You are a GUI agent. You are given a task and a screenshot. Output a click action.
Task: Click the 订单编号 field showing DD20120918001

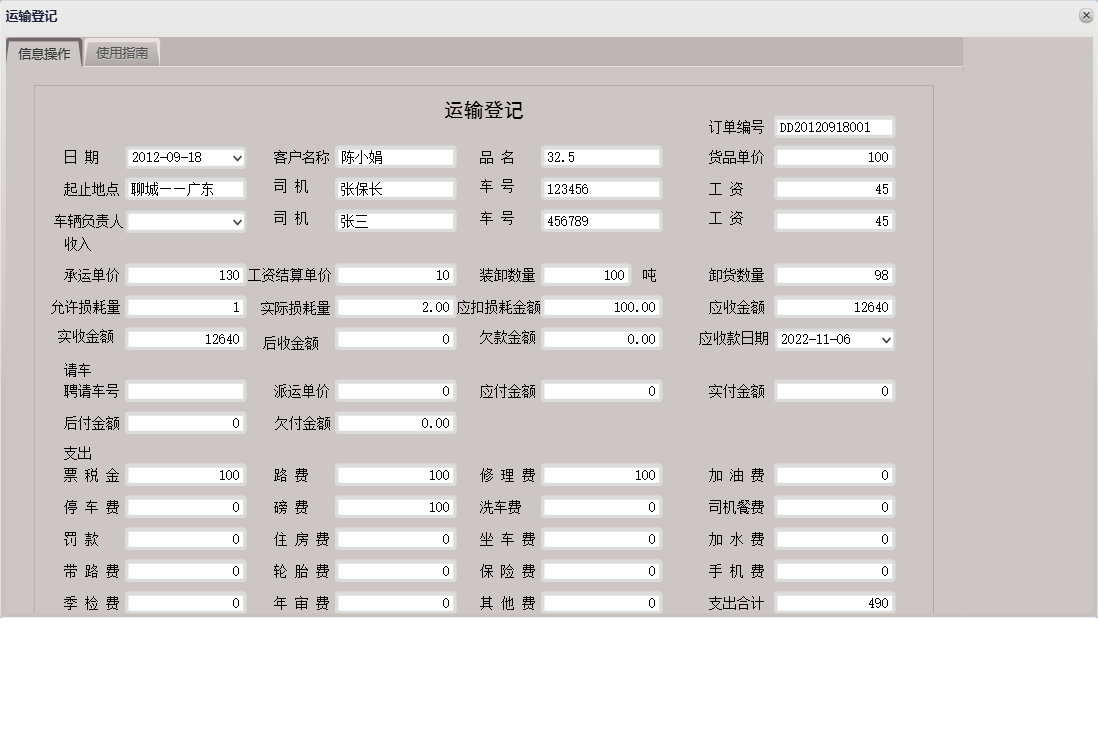click(835, 127)
